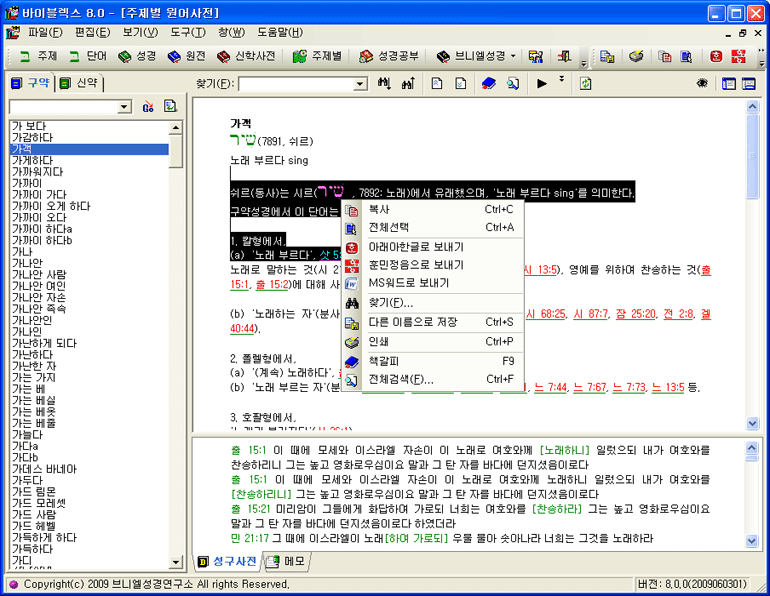The height and width of the screenshot is (596, 770).
Task: Choose 아래아한글로 보내기 in context menu
Action: point(433,247)
